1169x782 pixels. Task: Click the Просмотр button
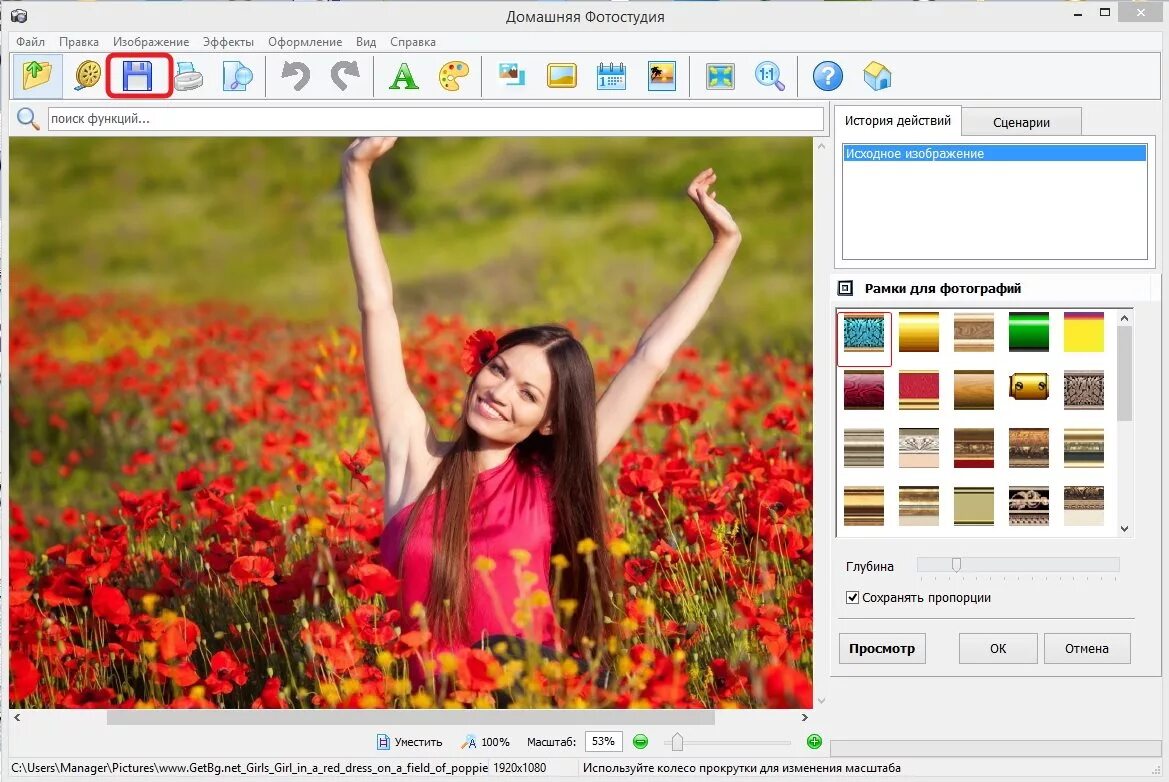[x=882, y=649]
